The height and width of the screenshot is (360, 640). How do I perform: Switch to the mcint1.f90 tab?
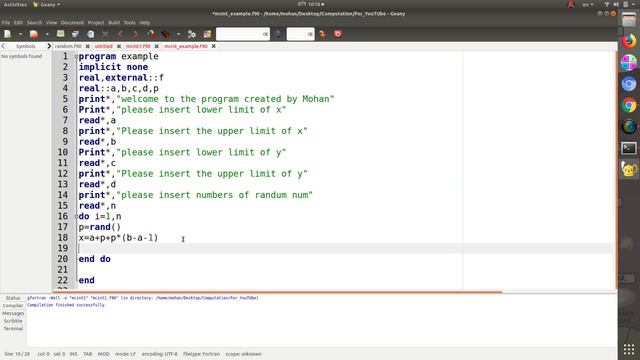pyautogui.click(x=138, y=47)
